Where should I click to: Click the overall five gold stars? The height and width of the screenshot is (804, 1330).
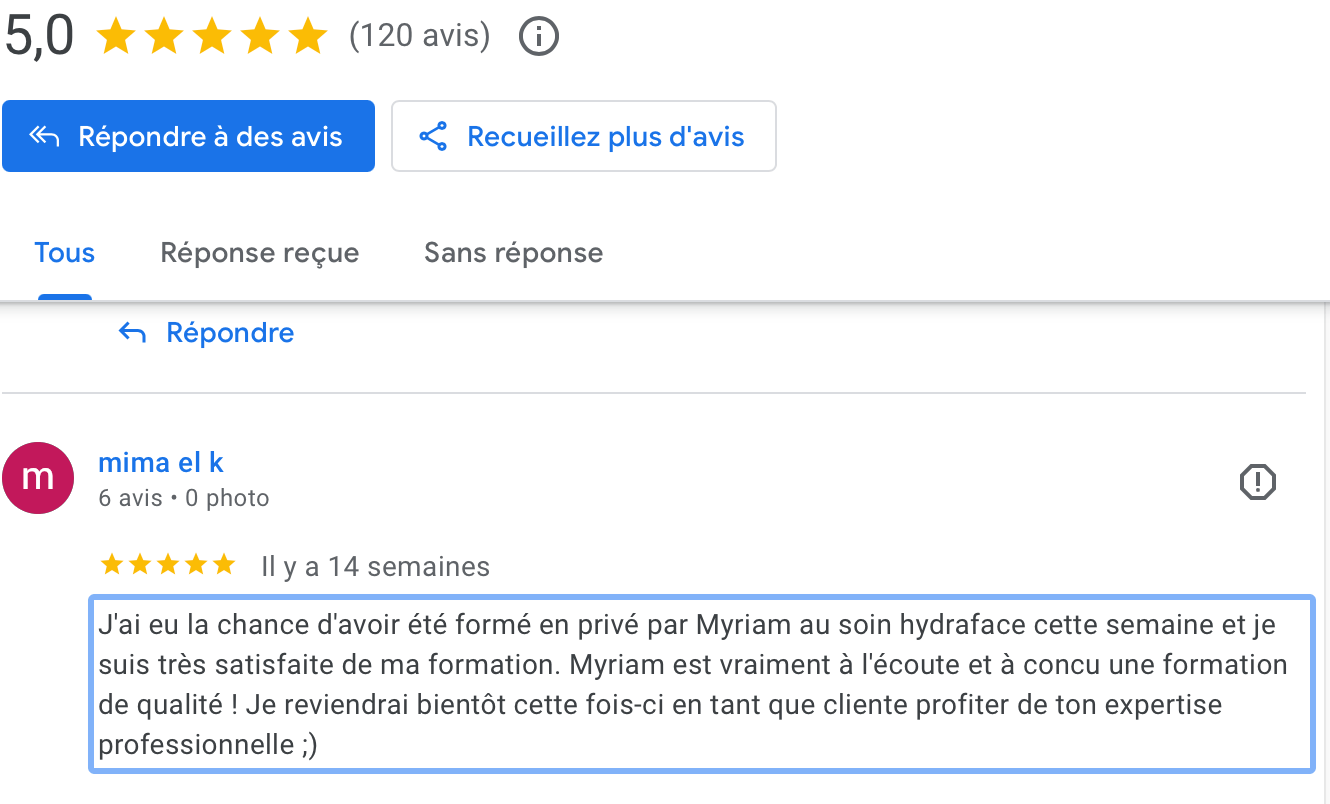(x=211, y=38)
